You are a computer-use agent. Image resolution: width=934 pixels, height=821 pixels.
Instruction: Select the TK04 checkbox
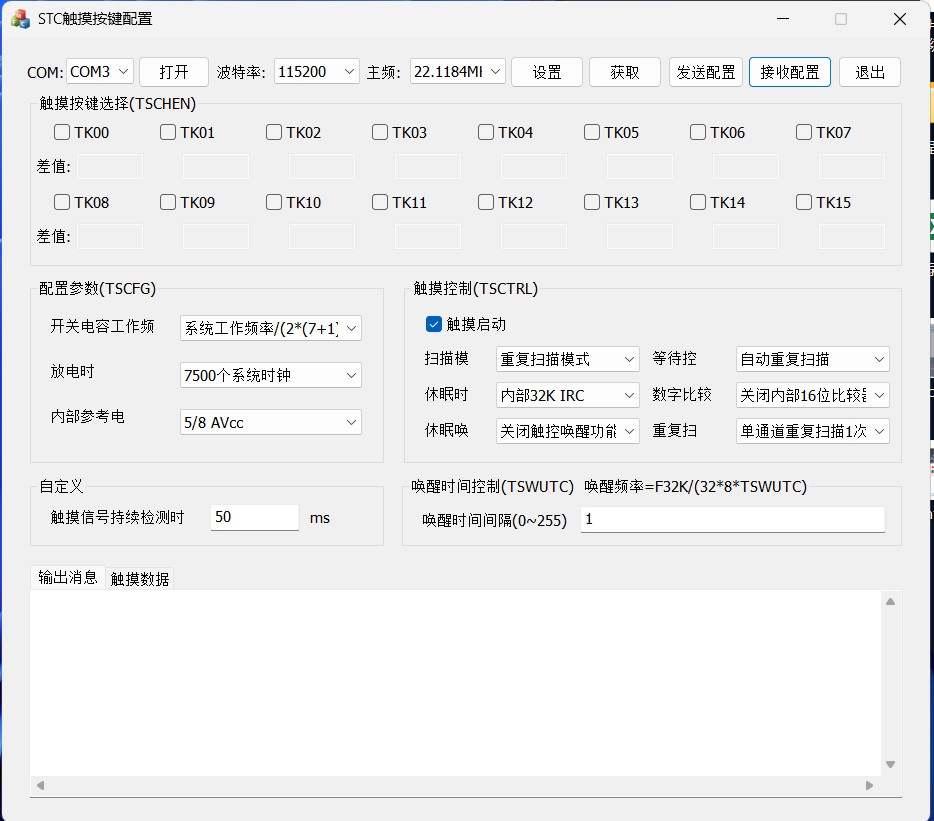[x=486, y=132]
